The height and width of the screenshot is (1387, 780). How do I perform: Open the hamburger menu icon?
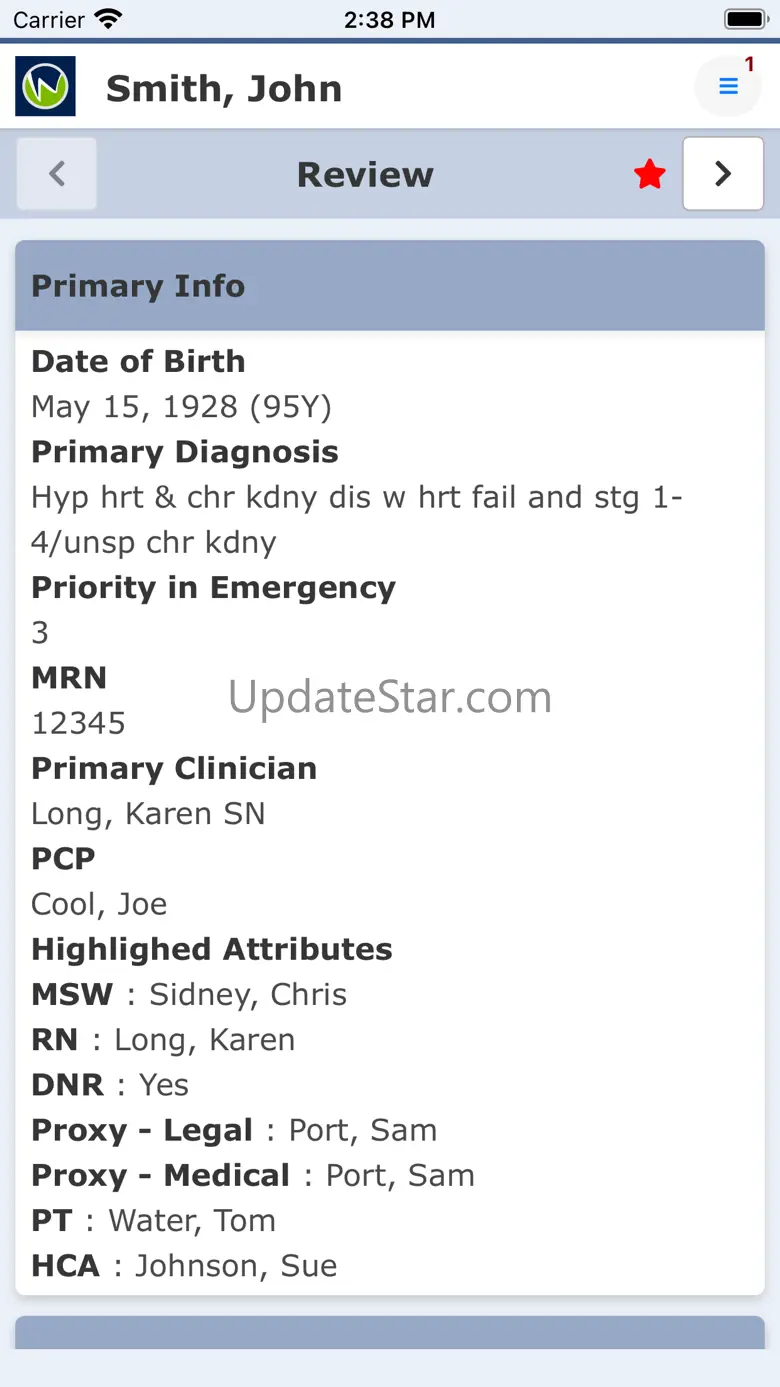tap(728, 87)
